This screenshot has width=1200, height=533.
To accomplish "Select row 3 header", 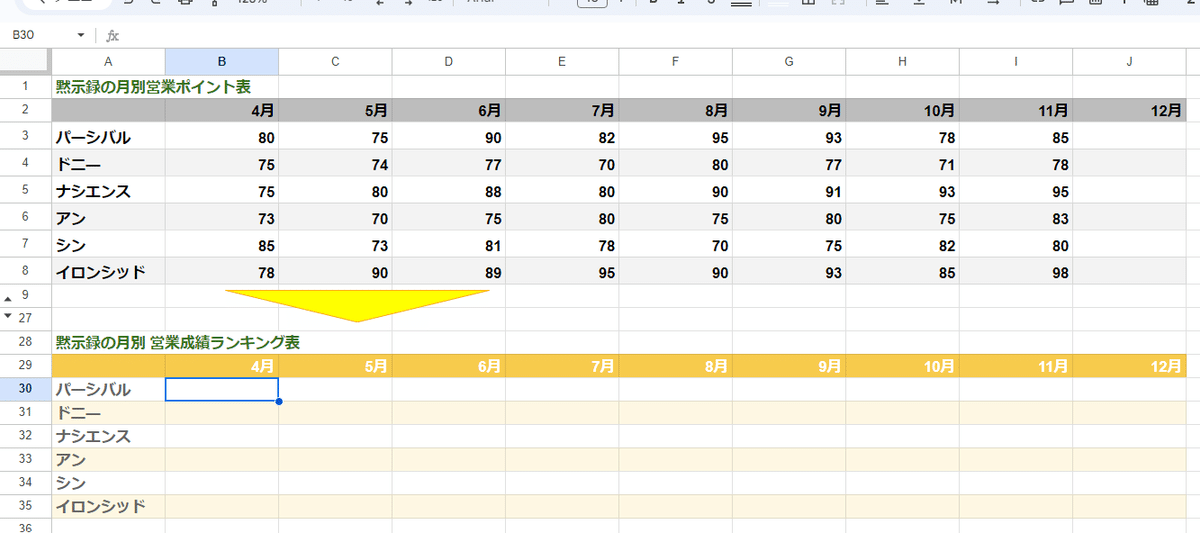I will coord(26,136).
